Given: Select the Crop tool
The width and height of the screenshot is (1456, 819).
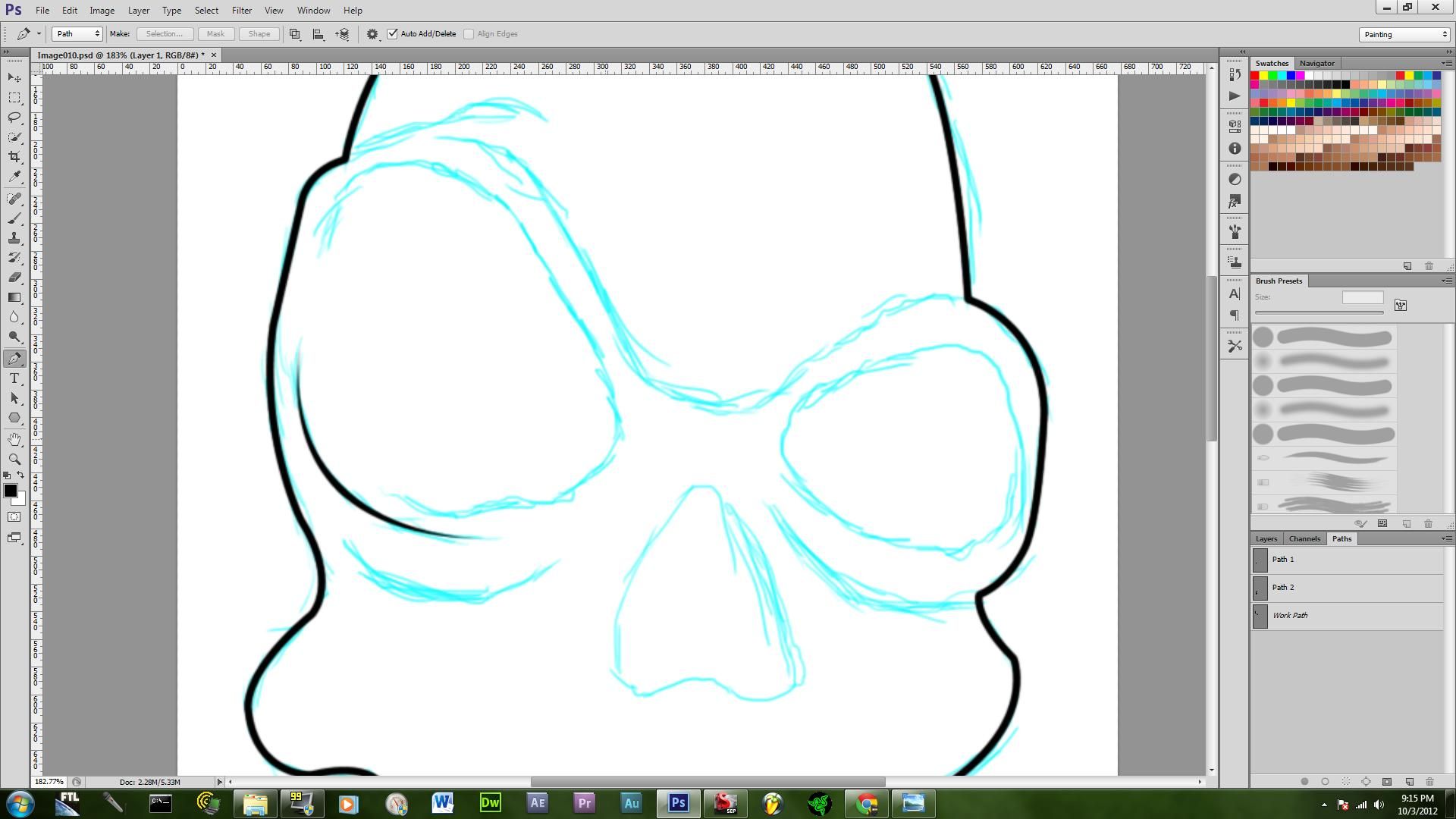Looking at the screenshot, I should [14, 157].
